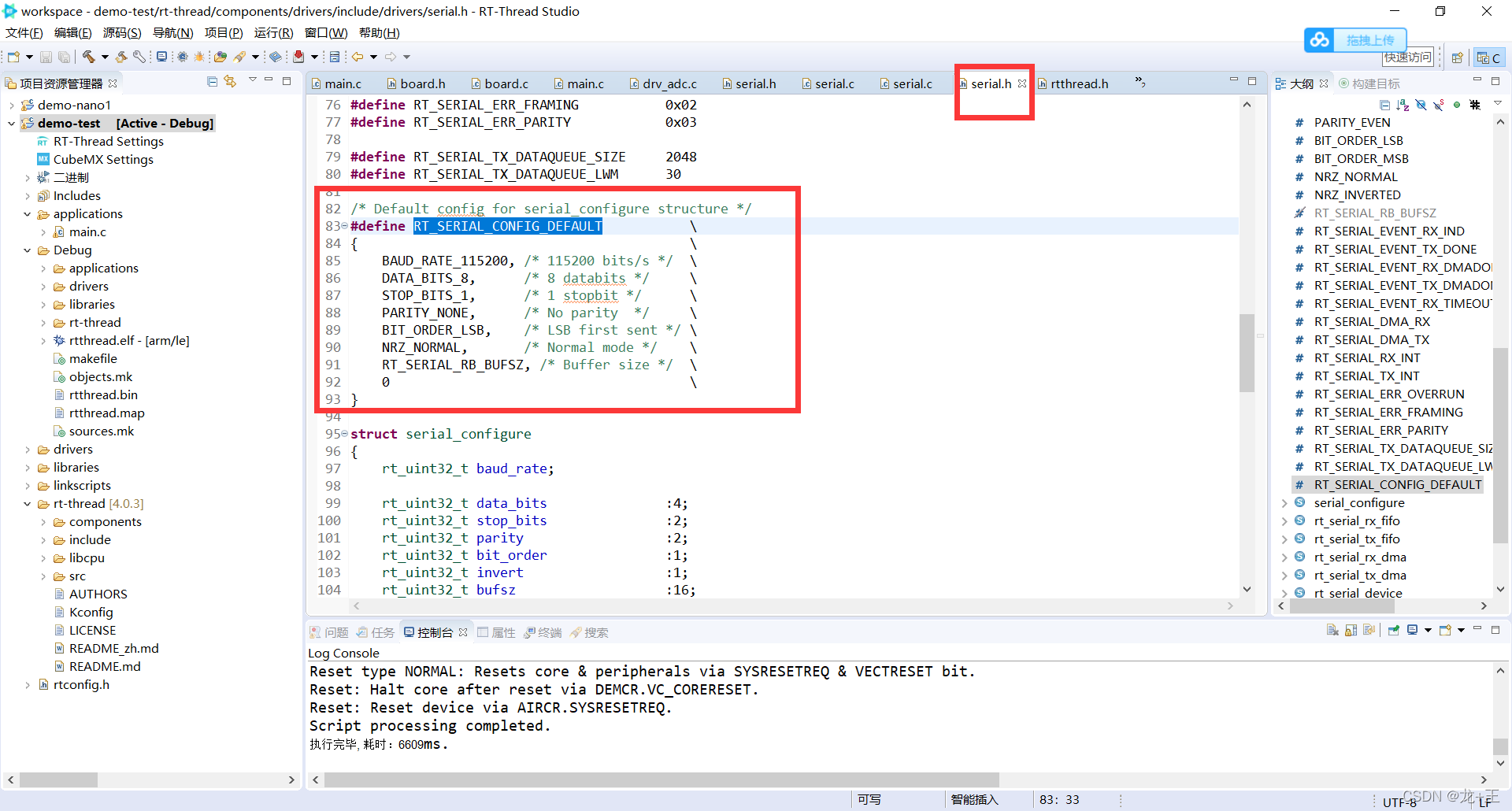
Task: Toggle hide static members in outline
Action: pyautogui.click(x=1439, y=105)
